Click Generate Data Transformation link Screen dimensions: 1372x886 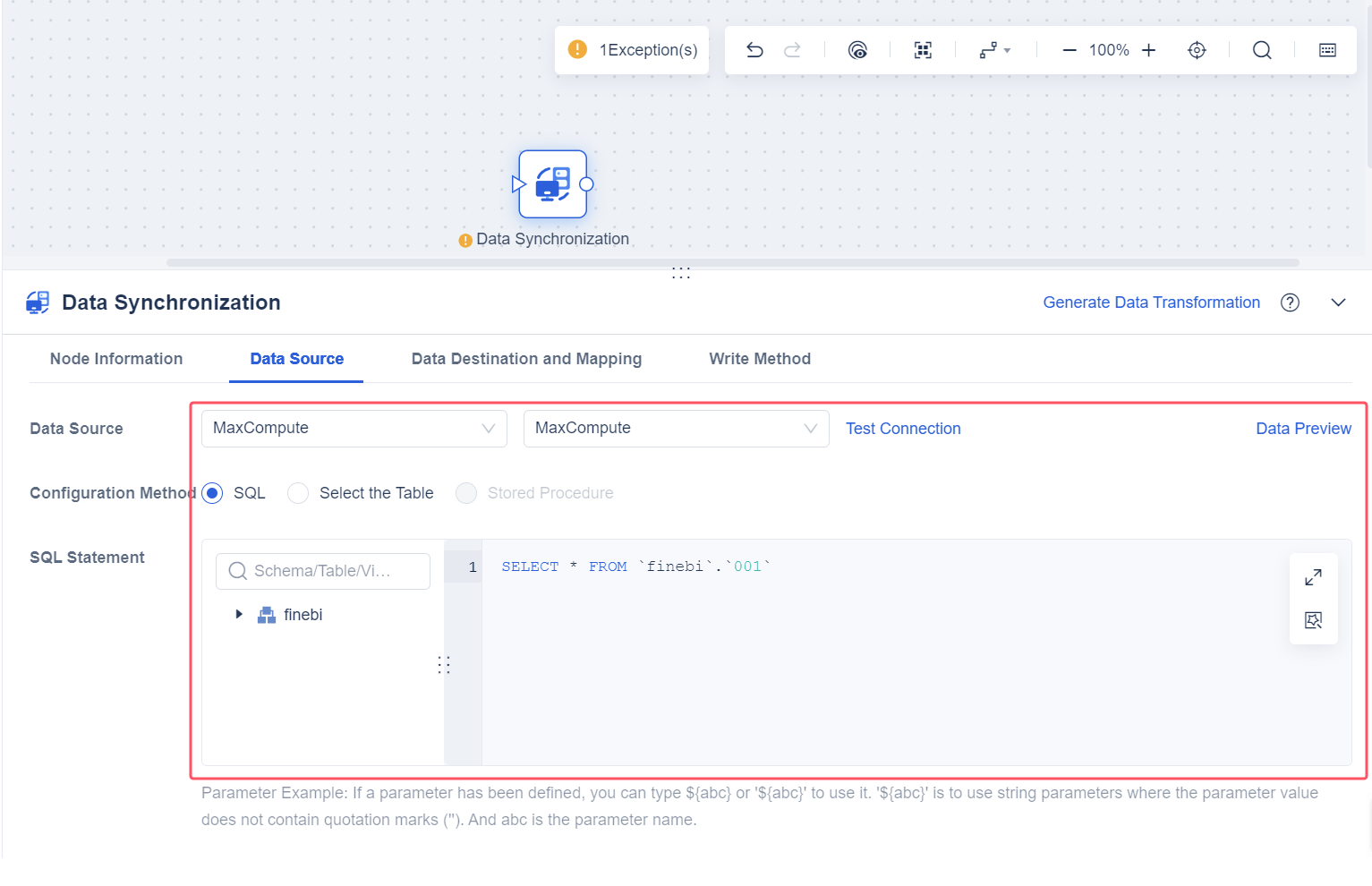(1151, 302)
